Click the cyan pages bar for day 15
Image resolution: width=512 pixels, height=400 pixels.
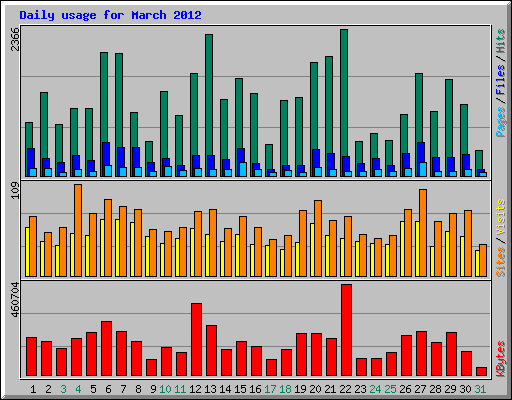243,169
